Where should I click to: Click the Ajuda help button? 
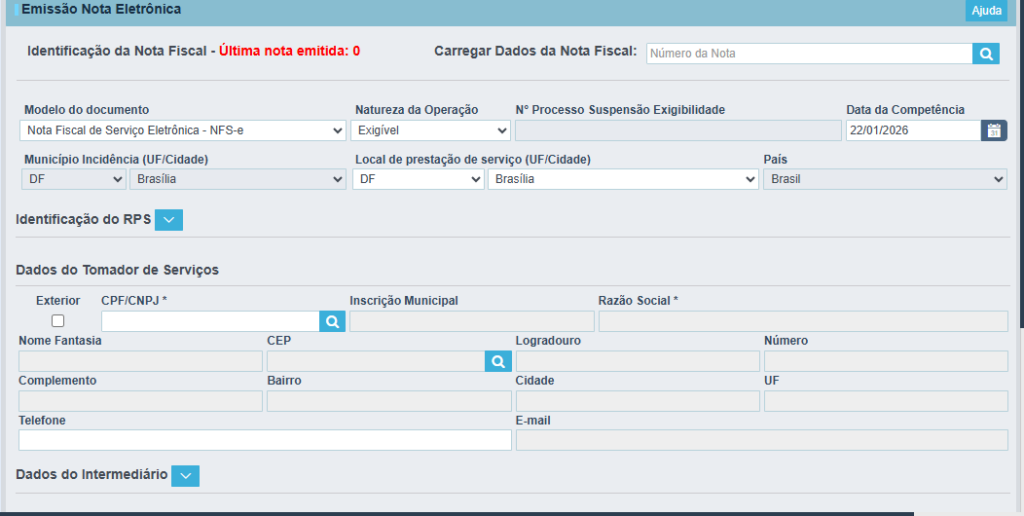pyautogui.click(x=986, y=11)
